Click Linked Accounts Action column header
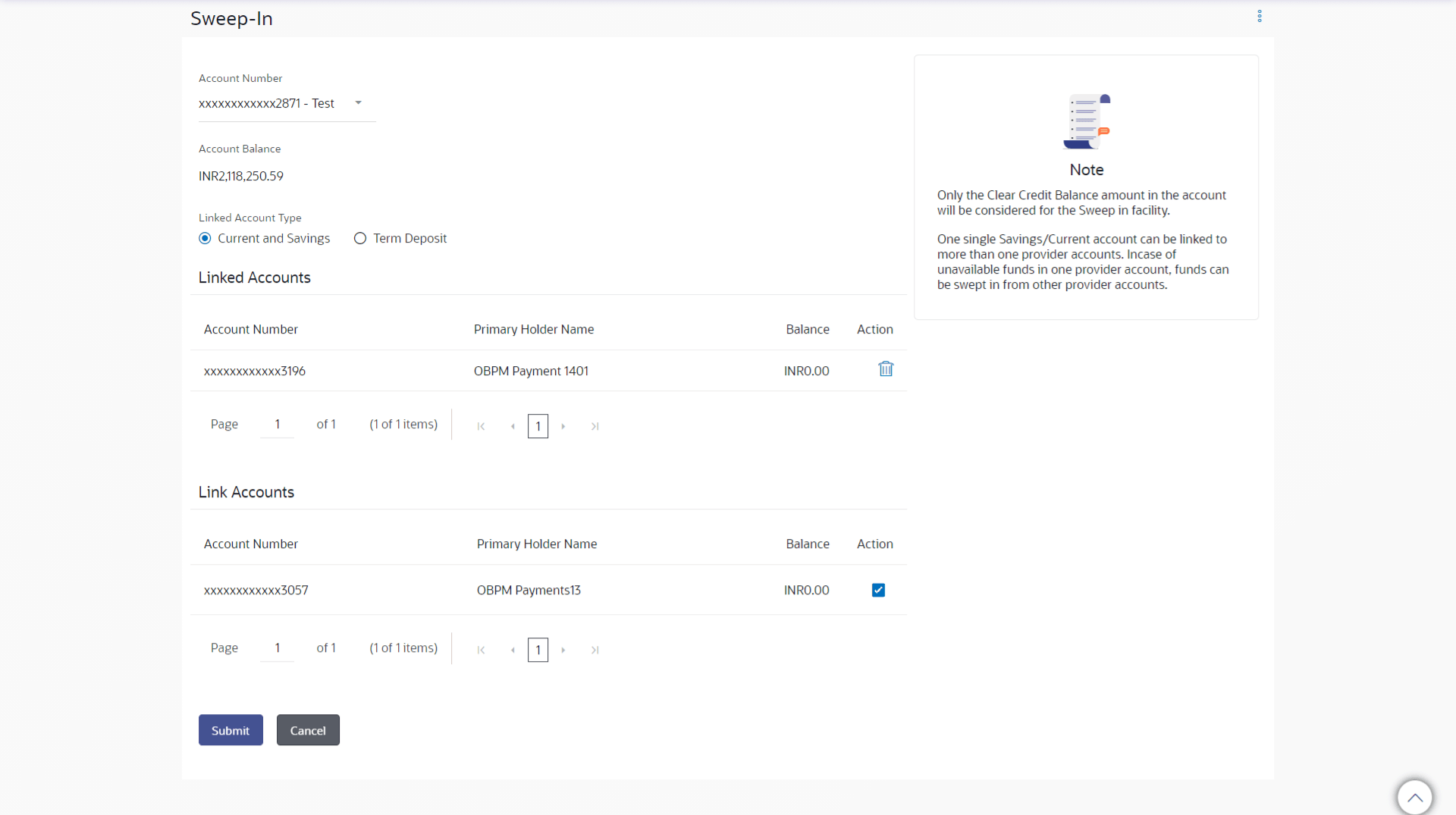This screenshot has height=815, width=1456. click(x=875, y=329)
